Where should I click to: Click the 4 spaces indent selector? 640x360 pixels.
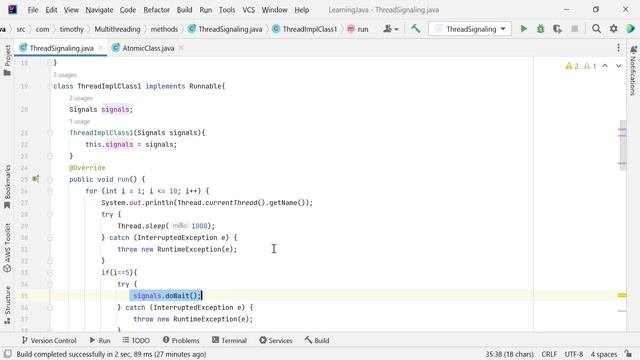(x=604, y=354)
